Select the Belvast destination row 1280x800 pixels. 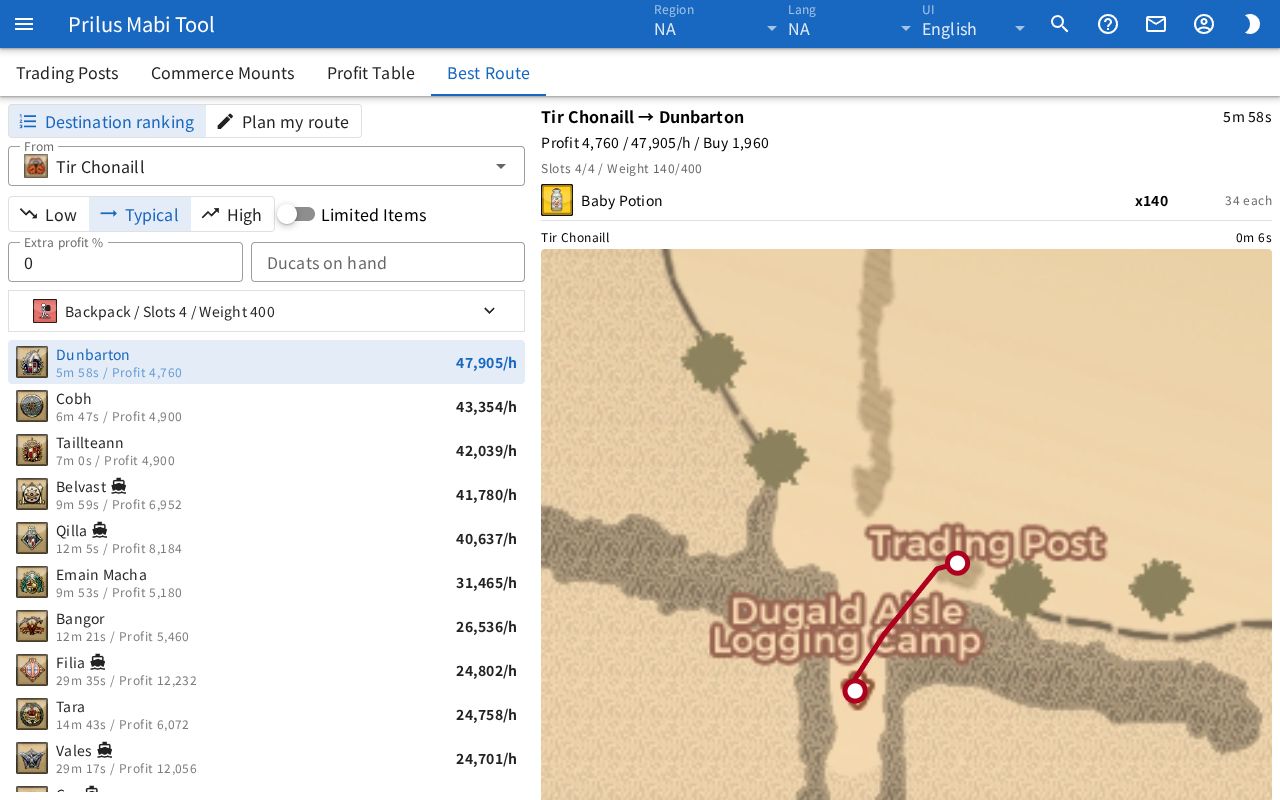click(x=266, y=494)
